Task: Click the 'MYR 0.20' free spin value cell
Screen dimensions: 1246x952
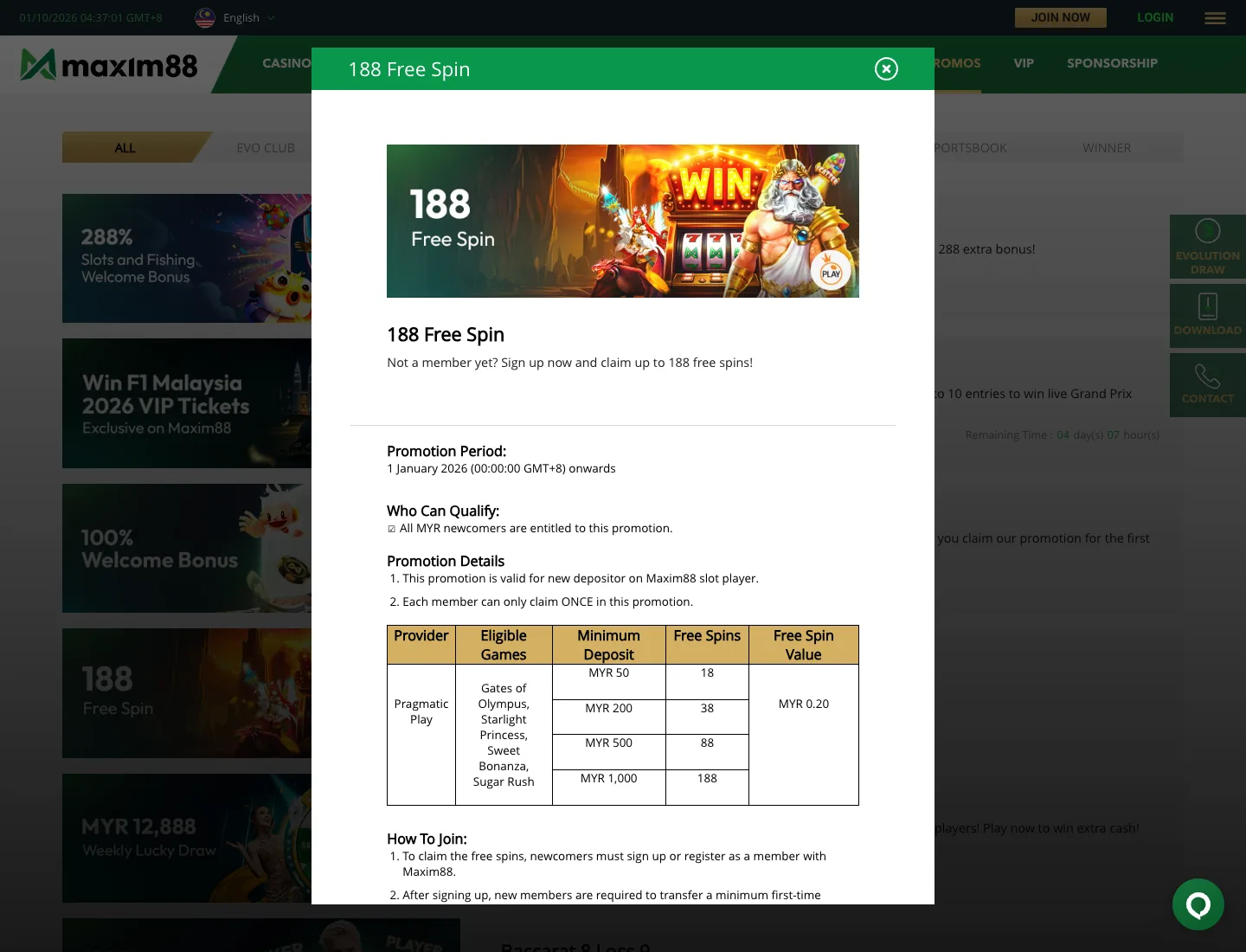Action: tap(804, 735)
